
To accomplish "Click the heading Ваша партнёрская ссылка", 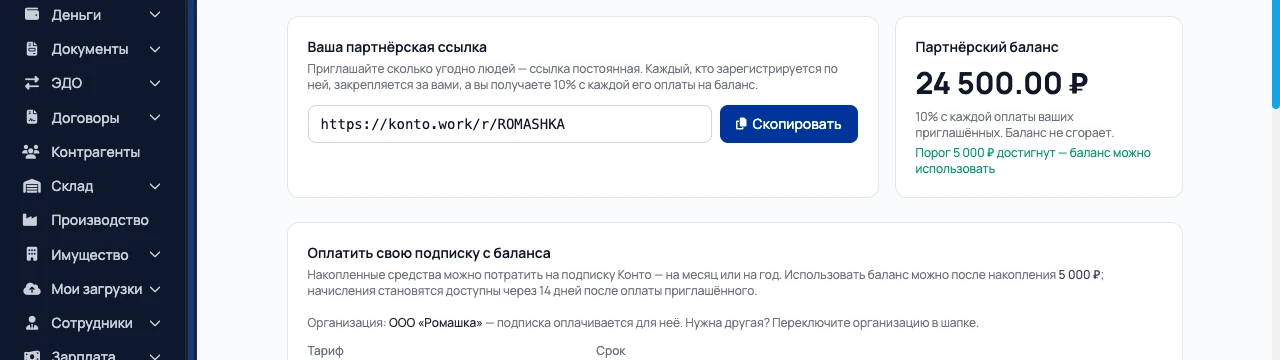I will pos(397,47).
